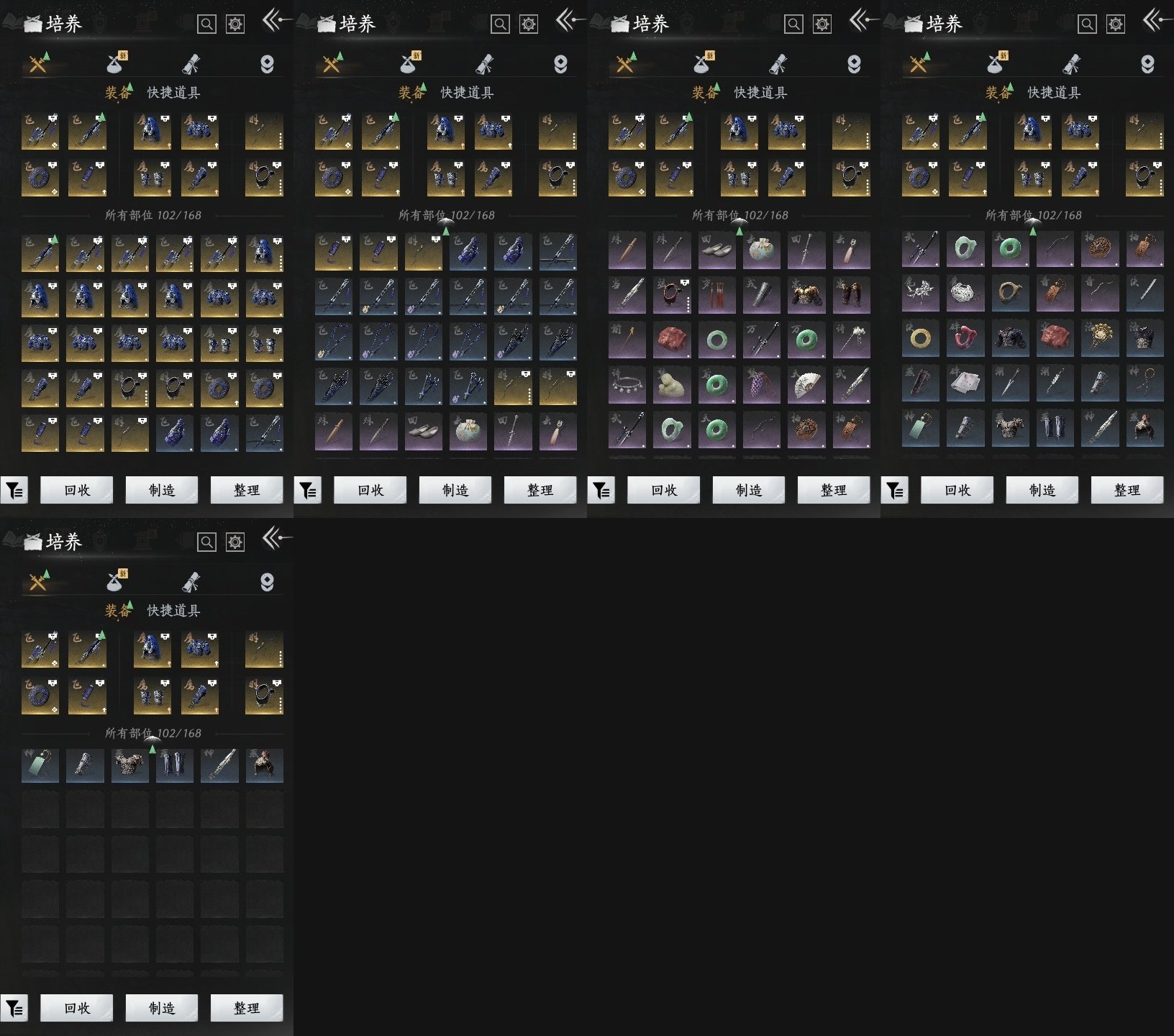Select the golden flower hairpin item
1174x1036 pixels.
click(1099, 340)
